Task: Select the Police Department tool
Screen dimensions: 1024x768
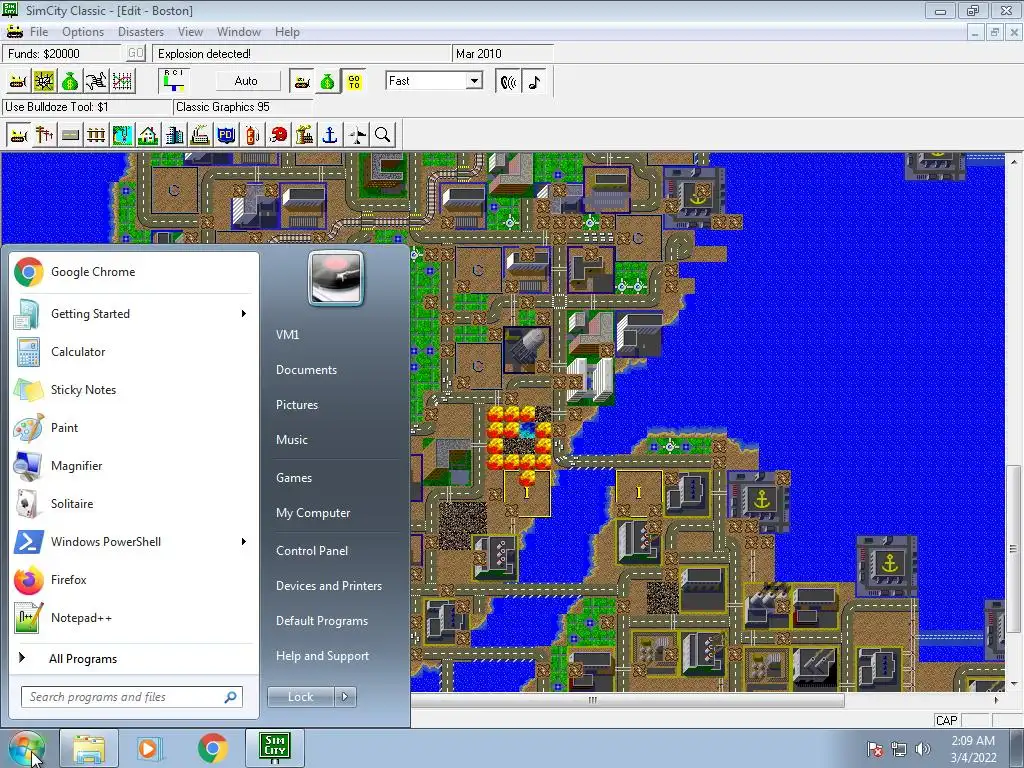Action: tap(226, 135)
